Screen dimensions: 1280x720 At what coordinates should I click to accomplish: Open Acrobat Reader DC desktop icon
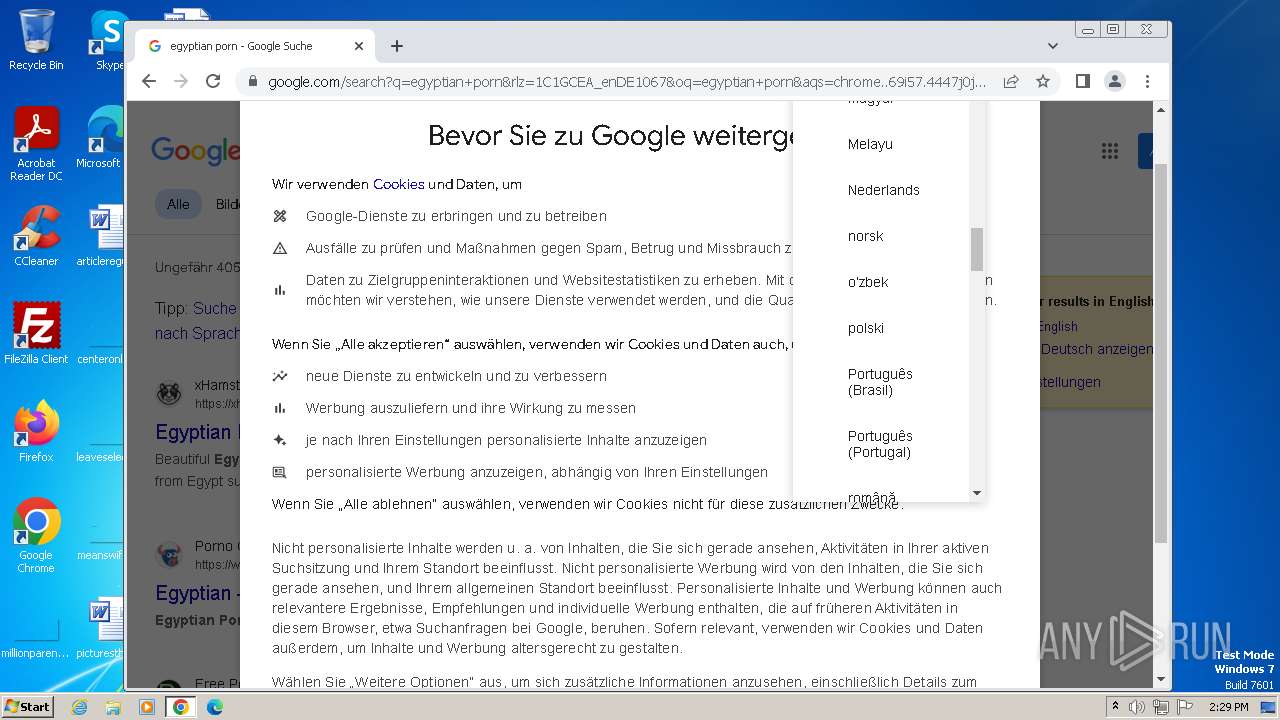(x=36, y=143)
